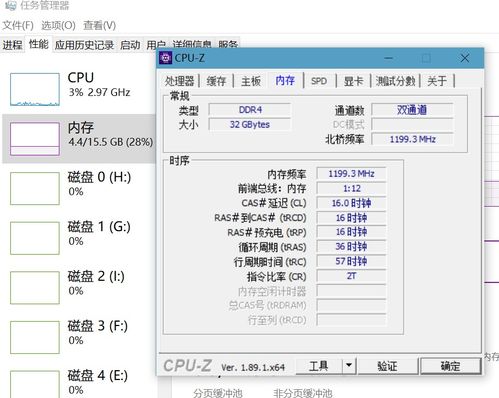Select the 内存 tab in CPU-Z

tap(285, 80)
